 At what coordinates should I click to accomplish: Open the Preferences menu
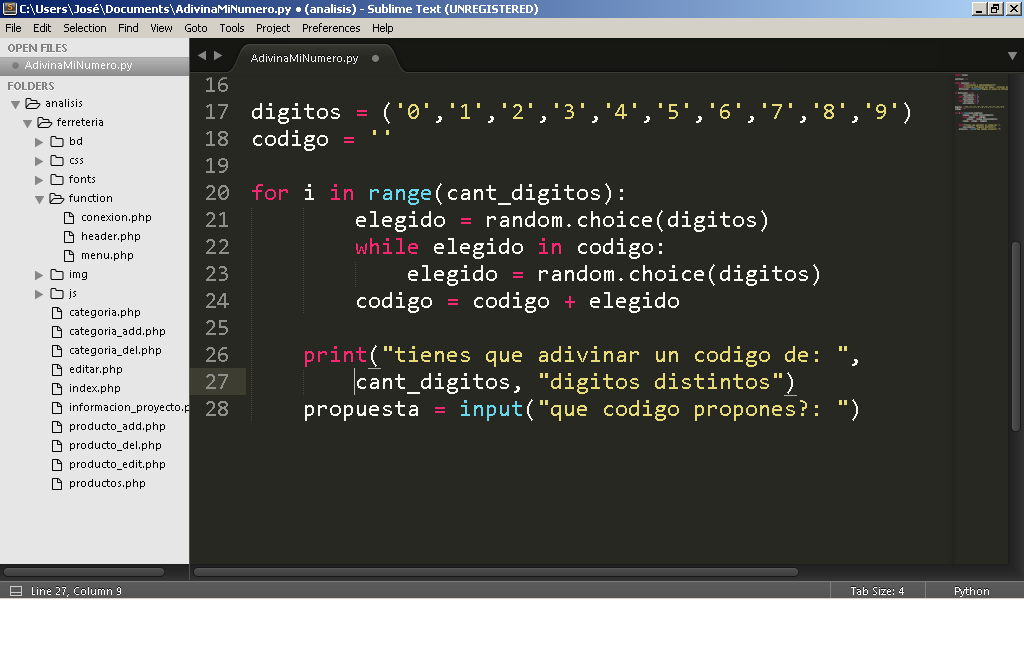pos(331,28)
